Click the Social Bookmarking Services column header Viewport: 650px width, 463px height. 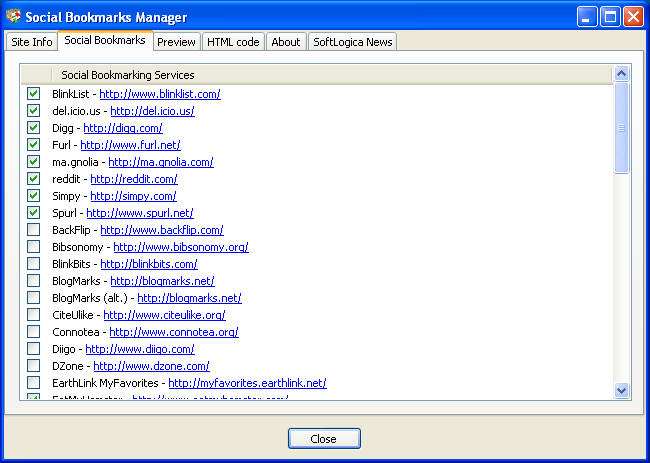click(128, 75)
